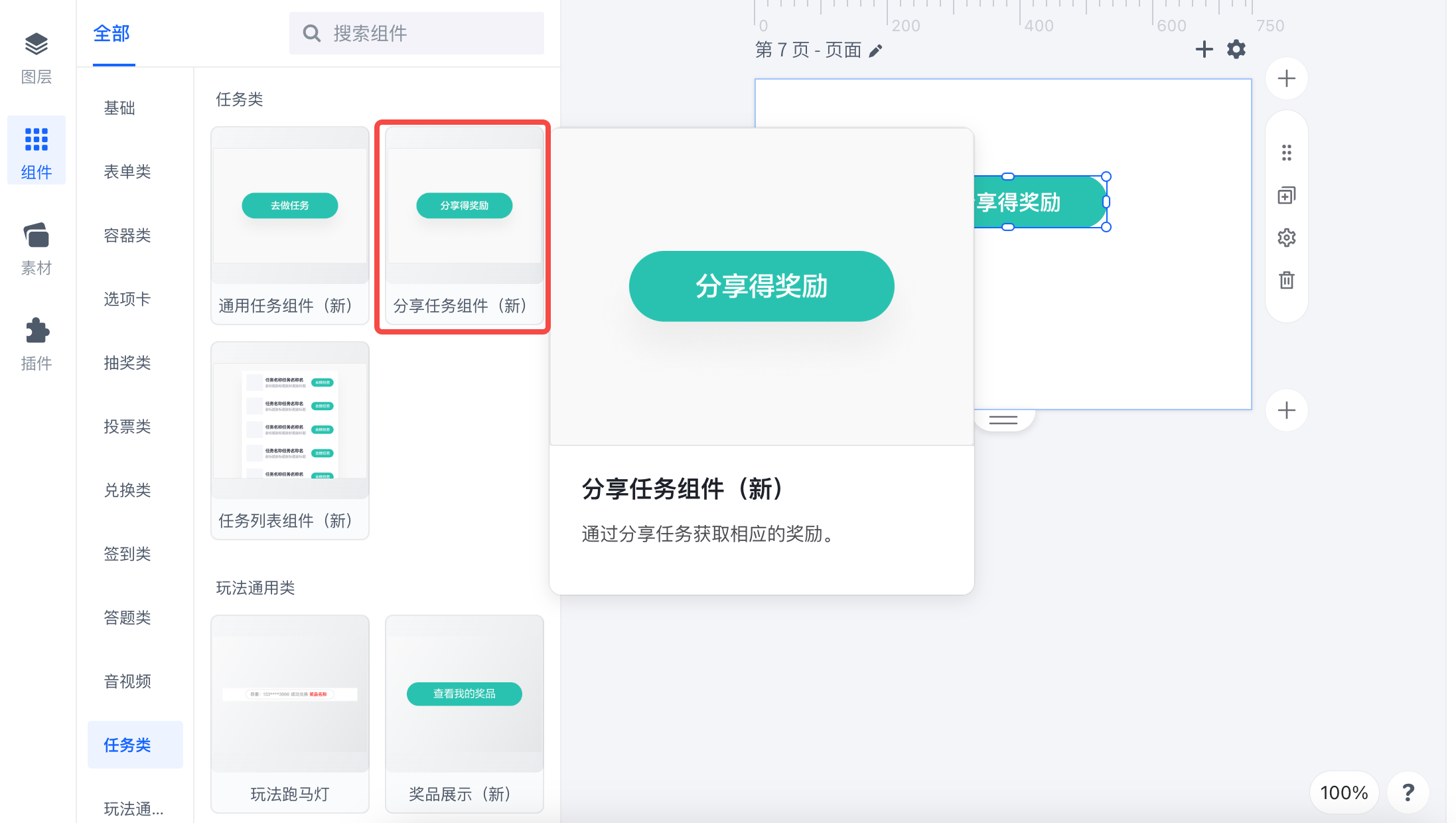Open settings gear in the vertical page toolbar

(1286, 238)
